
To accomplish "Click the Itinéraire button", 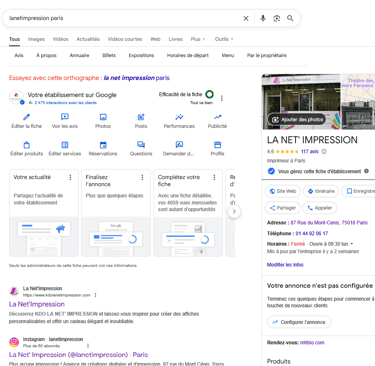I will (x=321, y=191).
